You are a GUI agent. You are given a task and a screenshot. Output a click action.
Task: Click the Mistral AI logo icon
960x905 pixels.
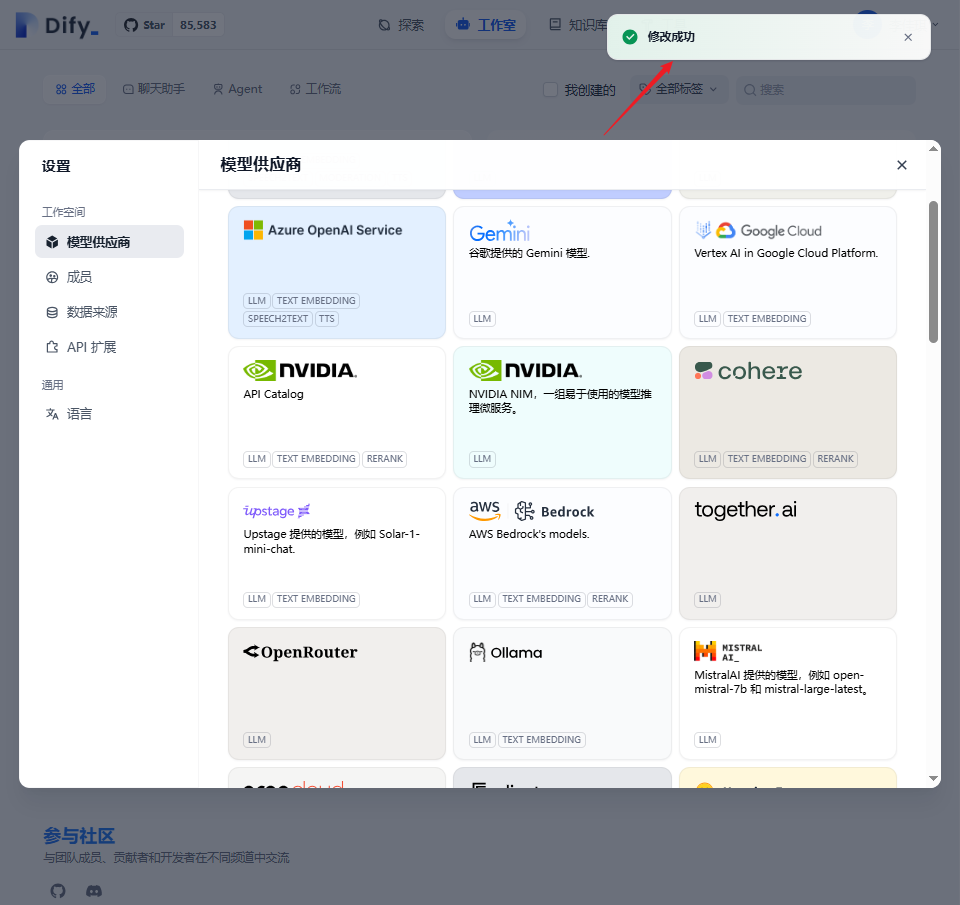pyautogui.click(x=705, y=651)
